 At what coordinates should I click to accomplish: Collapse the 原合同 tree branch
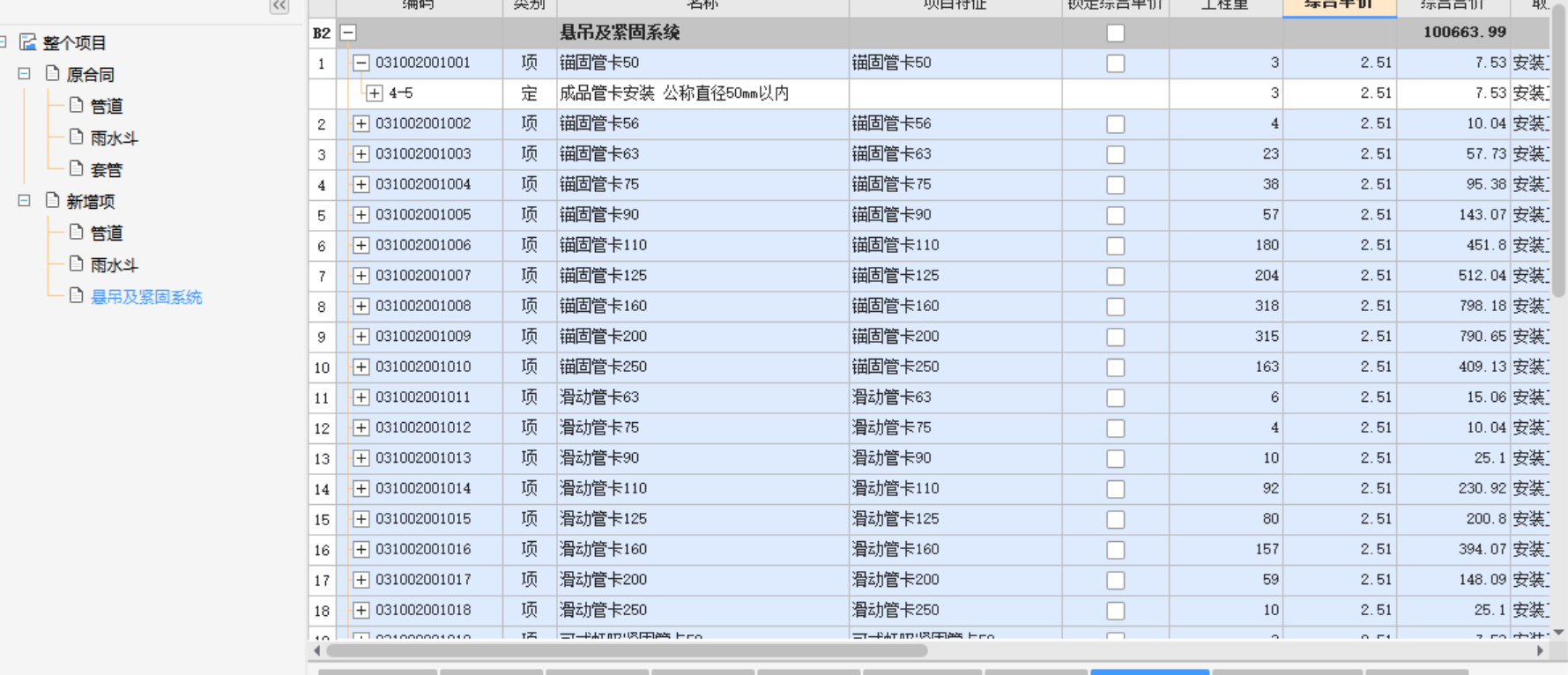25,74
